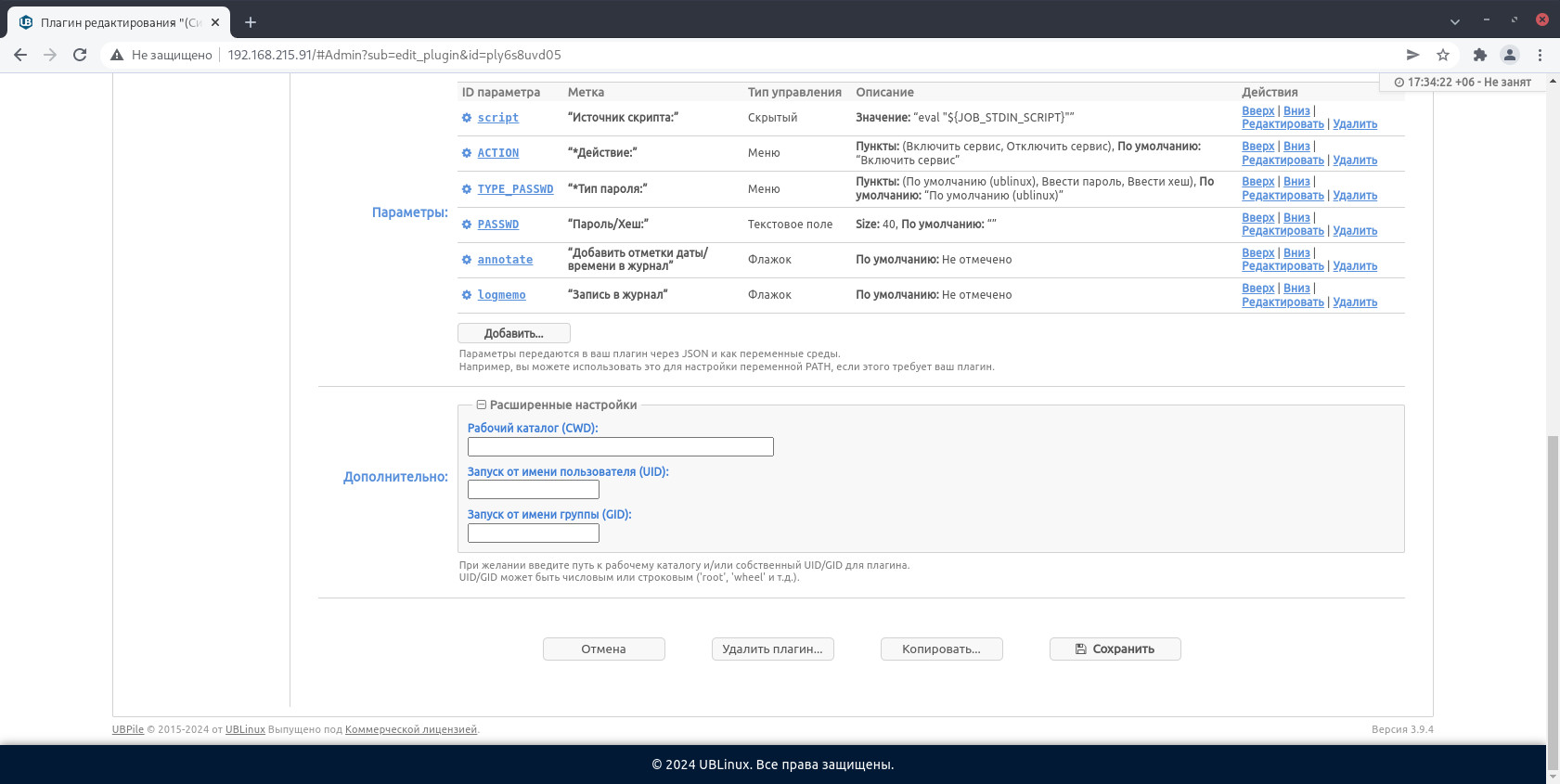1560x784 pixels.
Task: Open the UBPile footer link
Action: tap(128, 729)
